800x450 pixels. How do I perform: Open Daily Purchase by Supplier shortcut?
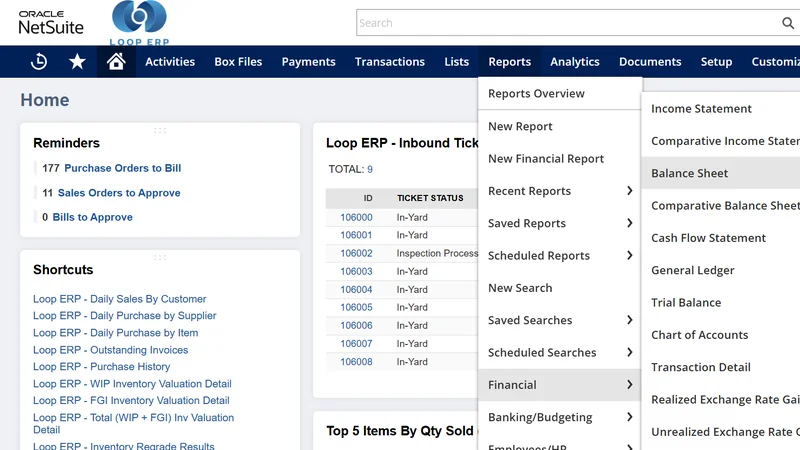click(x=125, y=316)
